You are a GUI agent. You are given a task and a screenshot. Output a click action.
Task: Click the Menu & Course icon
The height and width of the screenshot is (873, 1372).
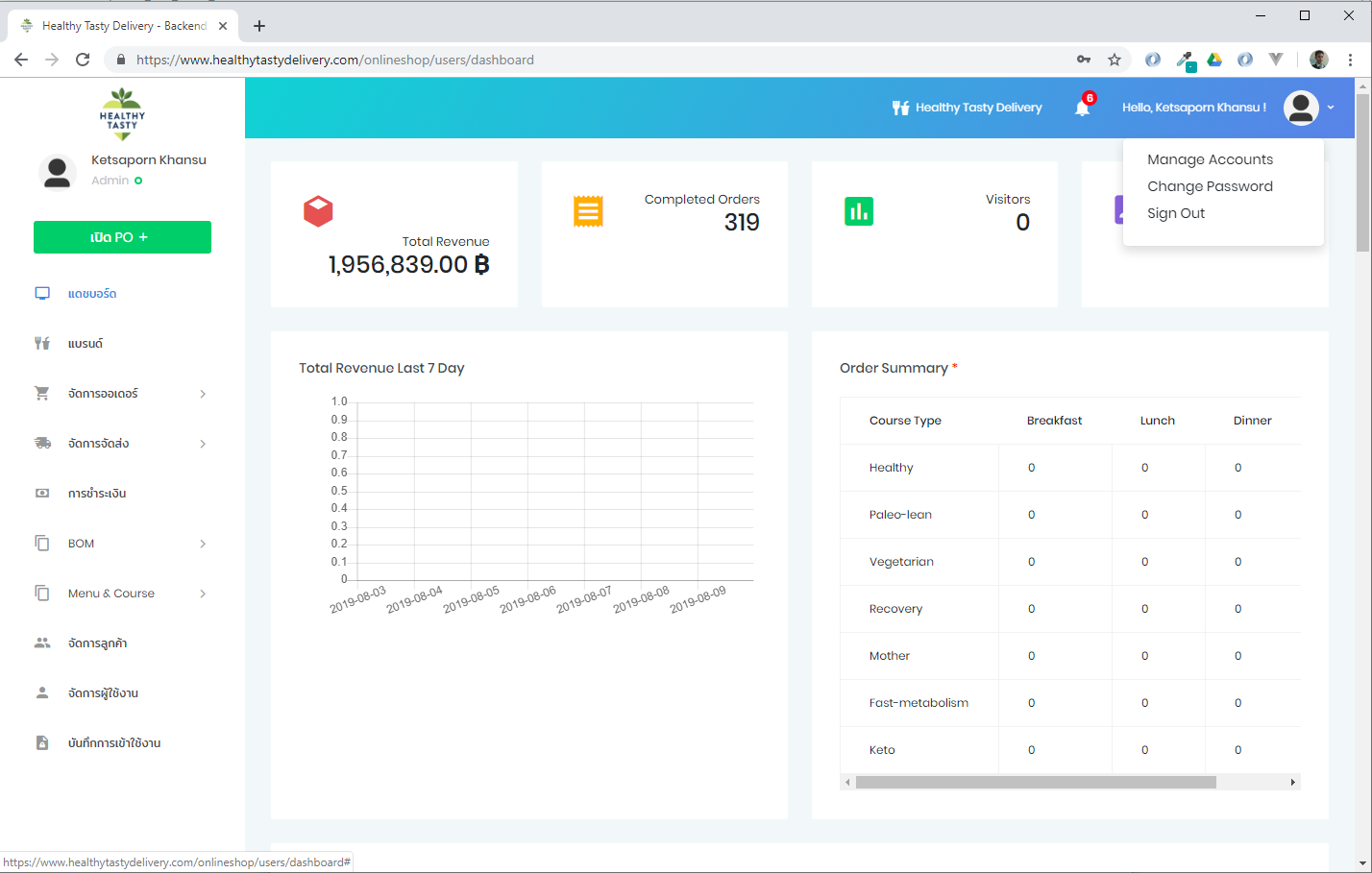point(42,593)
